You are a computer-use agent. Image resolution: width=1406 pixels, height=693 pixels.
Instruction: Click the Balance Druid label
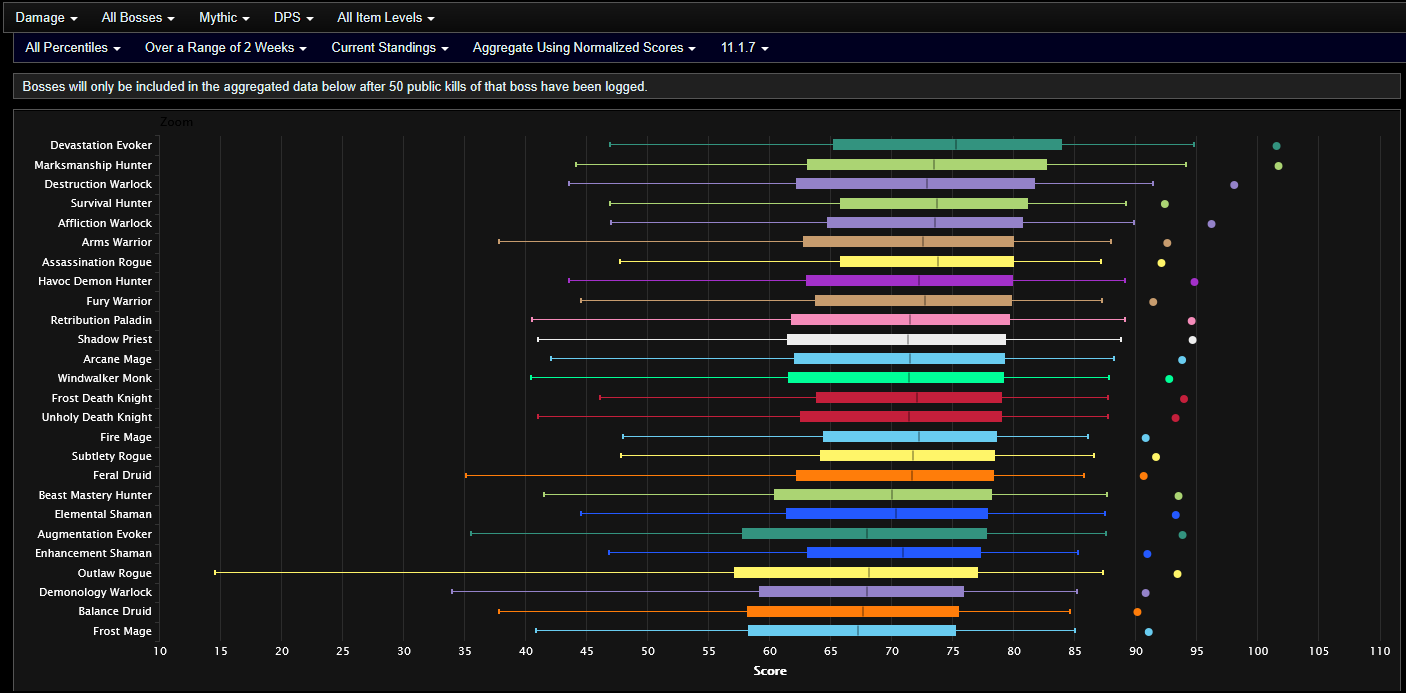pos(115,611)
